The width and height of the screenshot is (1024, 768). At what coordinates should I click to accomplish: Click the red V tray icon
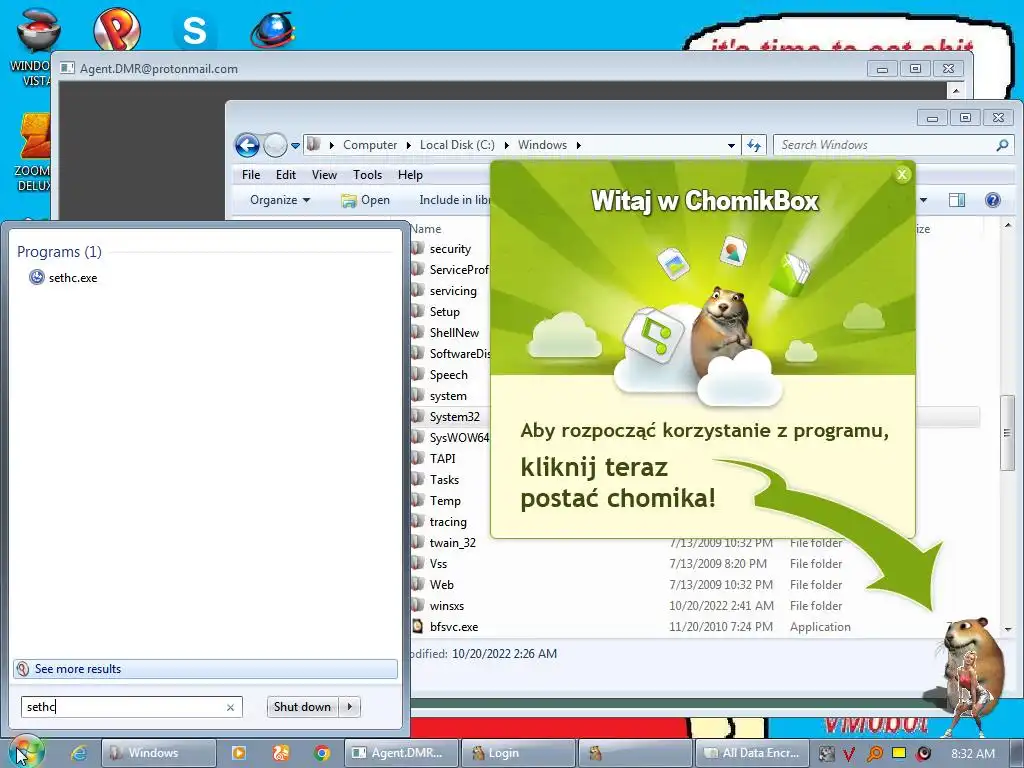pos(849,754)
